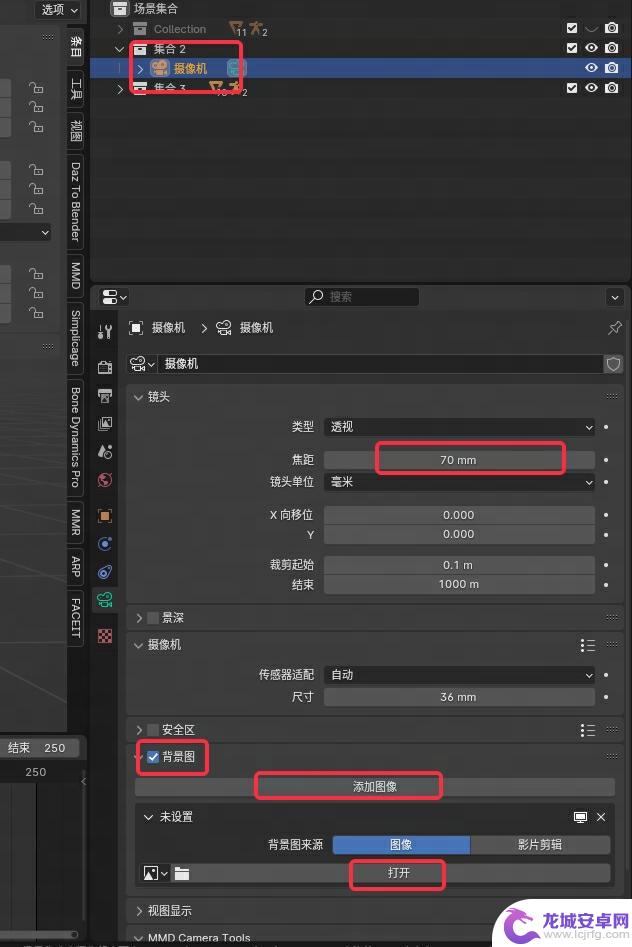Uncheck the 背景图 checkbox
This screenshot has height=947, width=632.
coord(153,757)
